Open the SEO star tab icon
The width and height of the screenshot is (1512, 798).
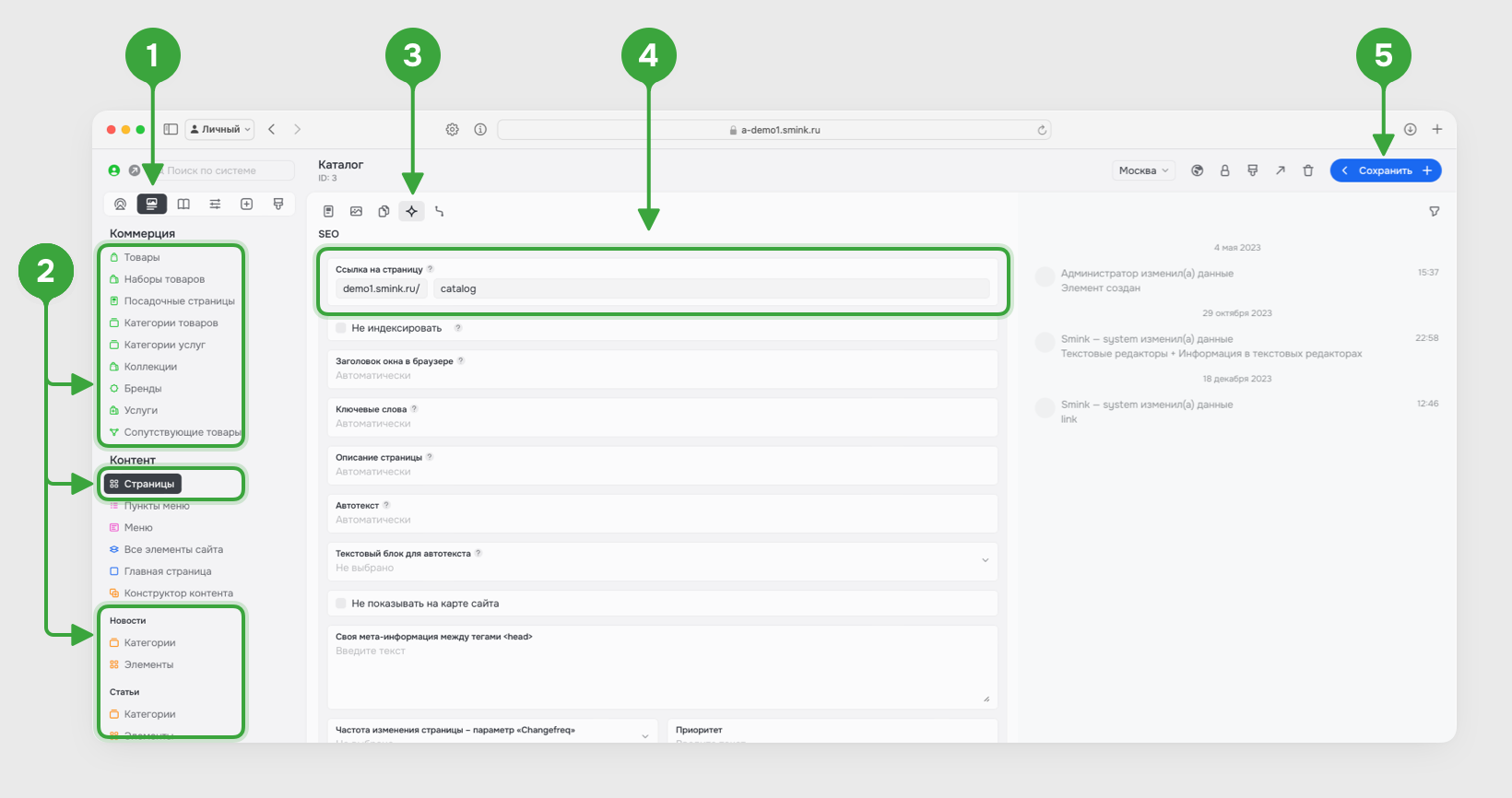coord(411,211)
